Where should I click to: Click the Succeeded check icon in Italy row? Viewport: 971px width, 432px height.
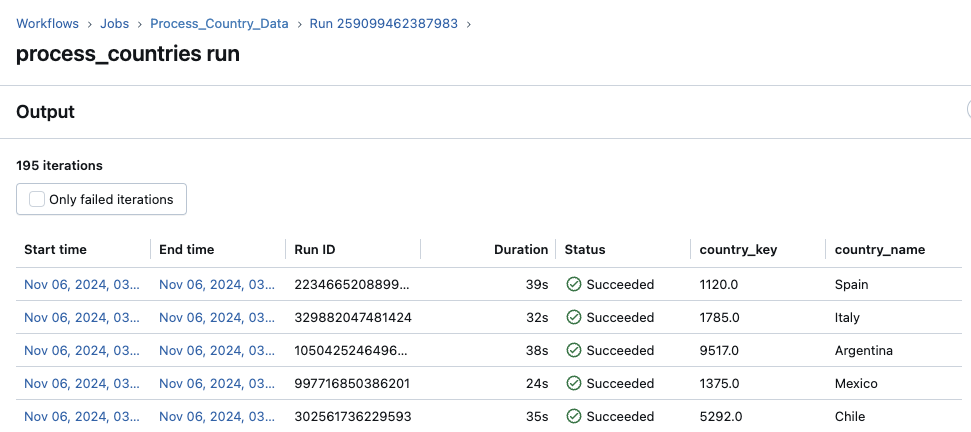tap(574, 318)
